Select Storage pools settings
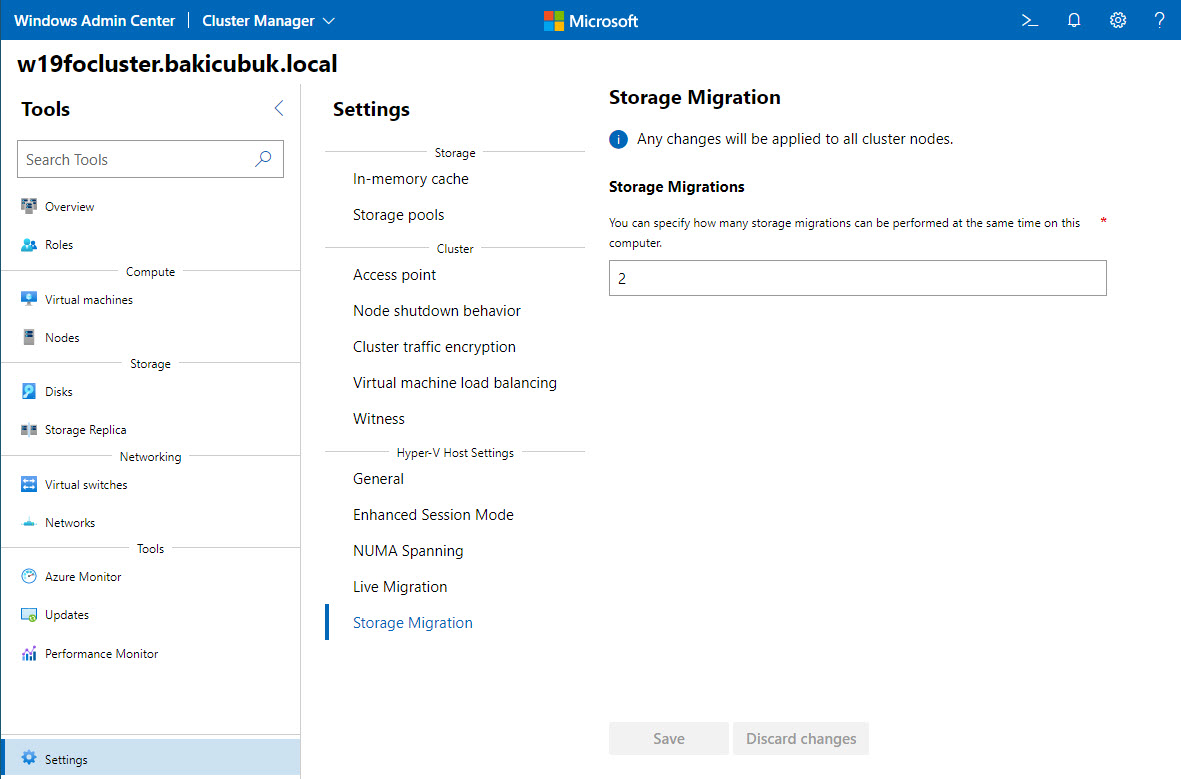1181x779 pixels. tap(398, 215)
